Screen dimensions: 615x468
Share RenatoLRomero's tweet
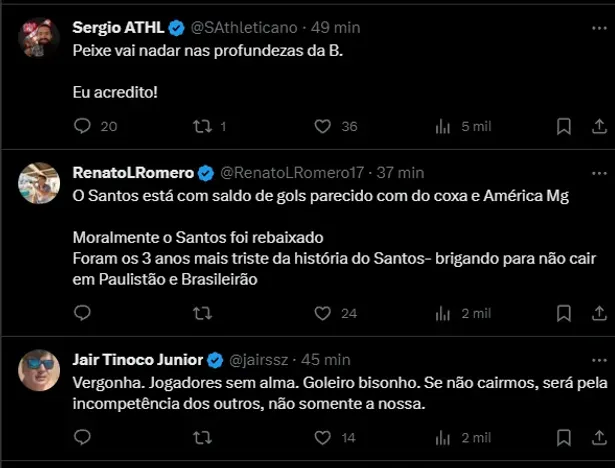click(x=598, y=313)
